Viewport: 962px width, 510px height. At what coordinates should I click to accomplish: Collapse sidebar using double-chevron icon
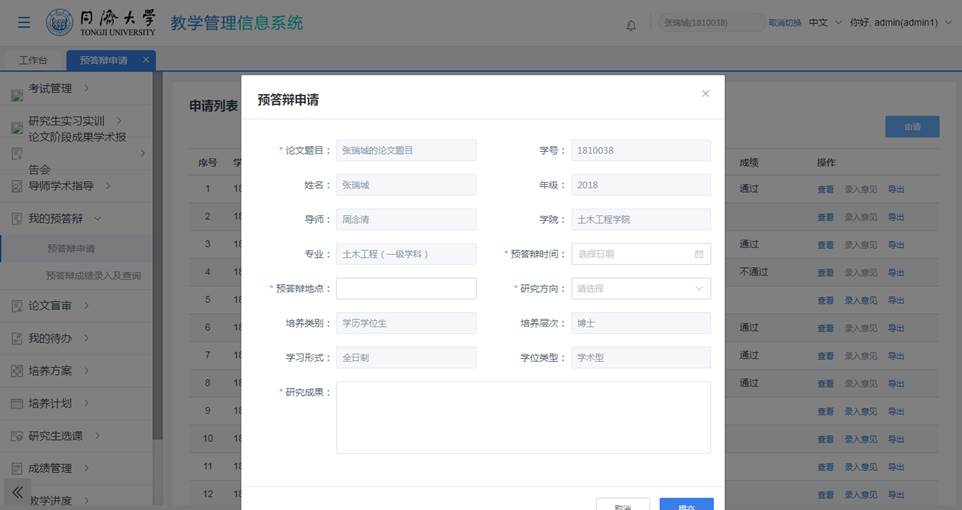point(17,492)
